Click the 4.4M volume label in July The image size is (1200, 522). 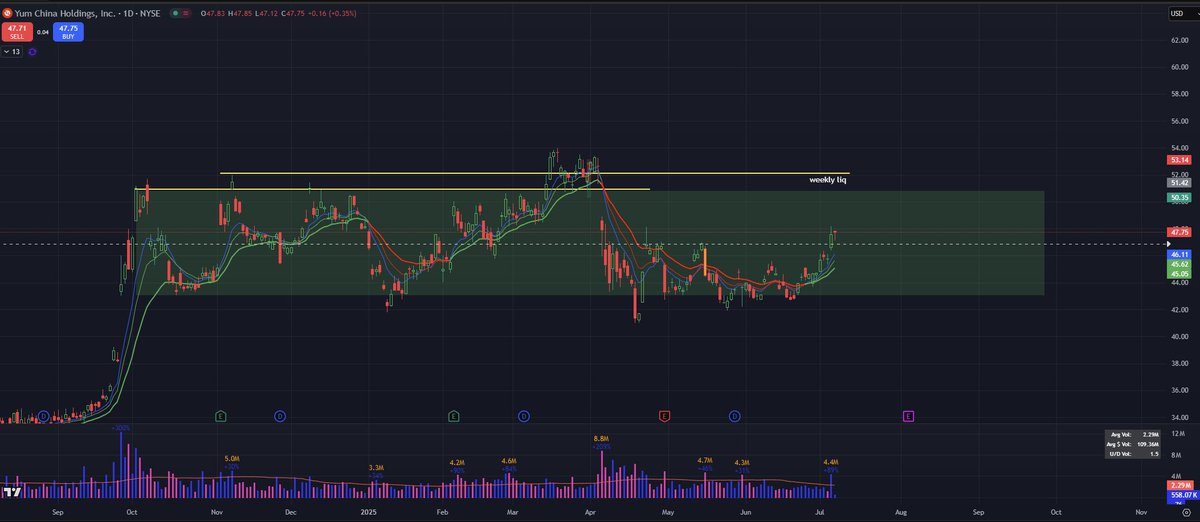pyautogui.click(x=830, y=462)
